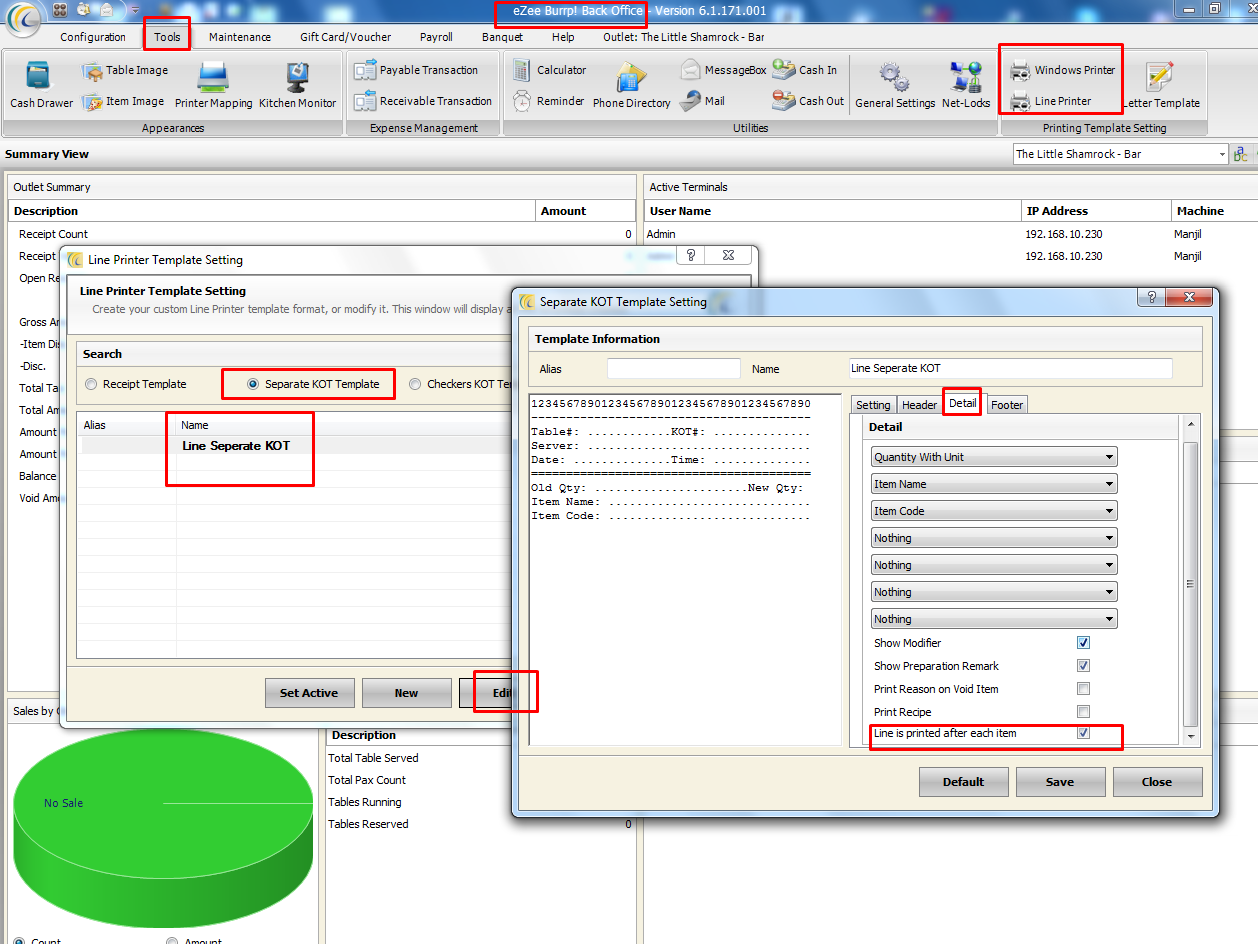Image resolution: width=1258 pixels, height=944 pixels.
Task: Open Item Image settings
Action: coord(122,101)
